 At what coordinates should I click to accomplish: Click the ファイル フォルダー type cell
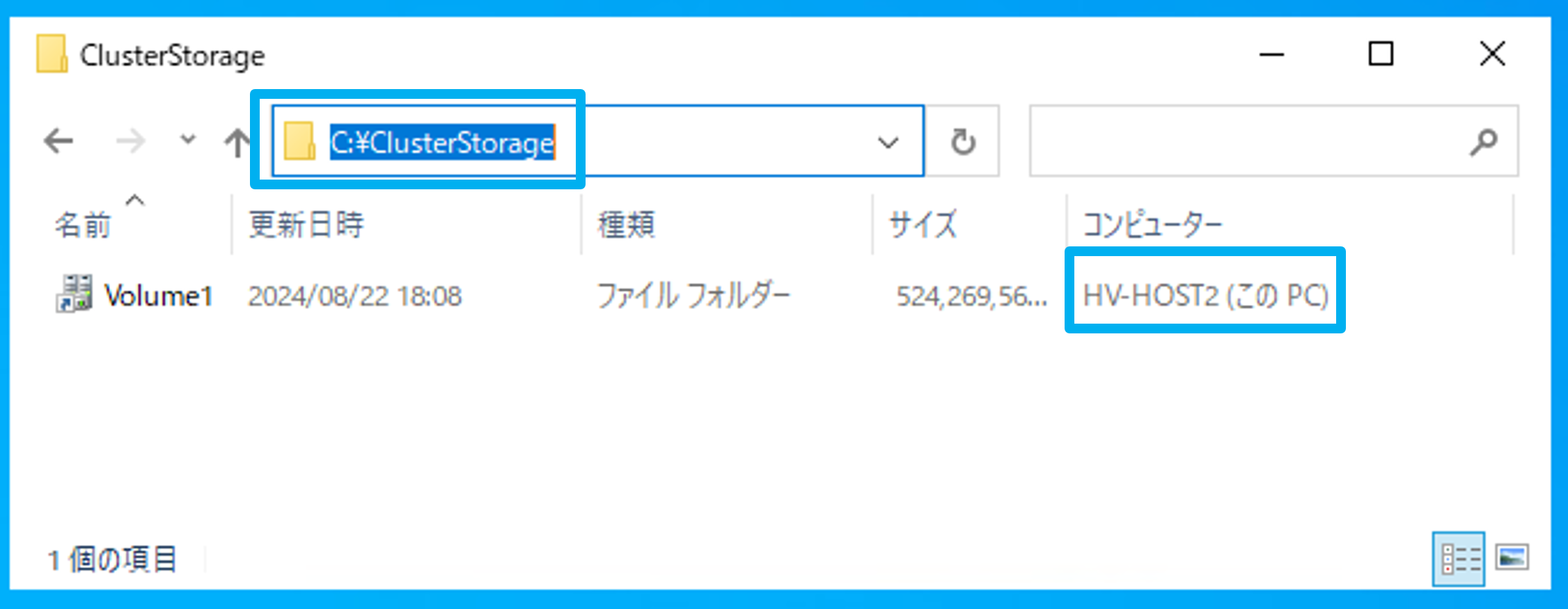coord(693,296)
